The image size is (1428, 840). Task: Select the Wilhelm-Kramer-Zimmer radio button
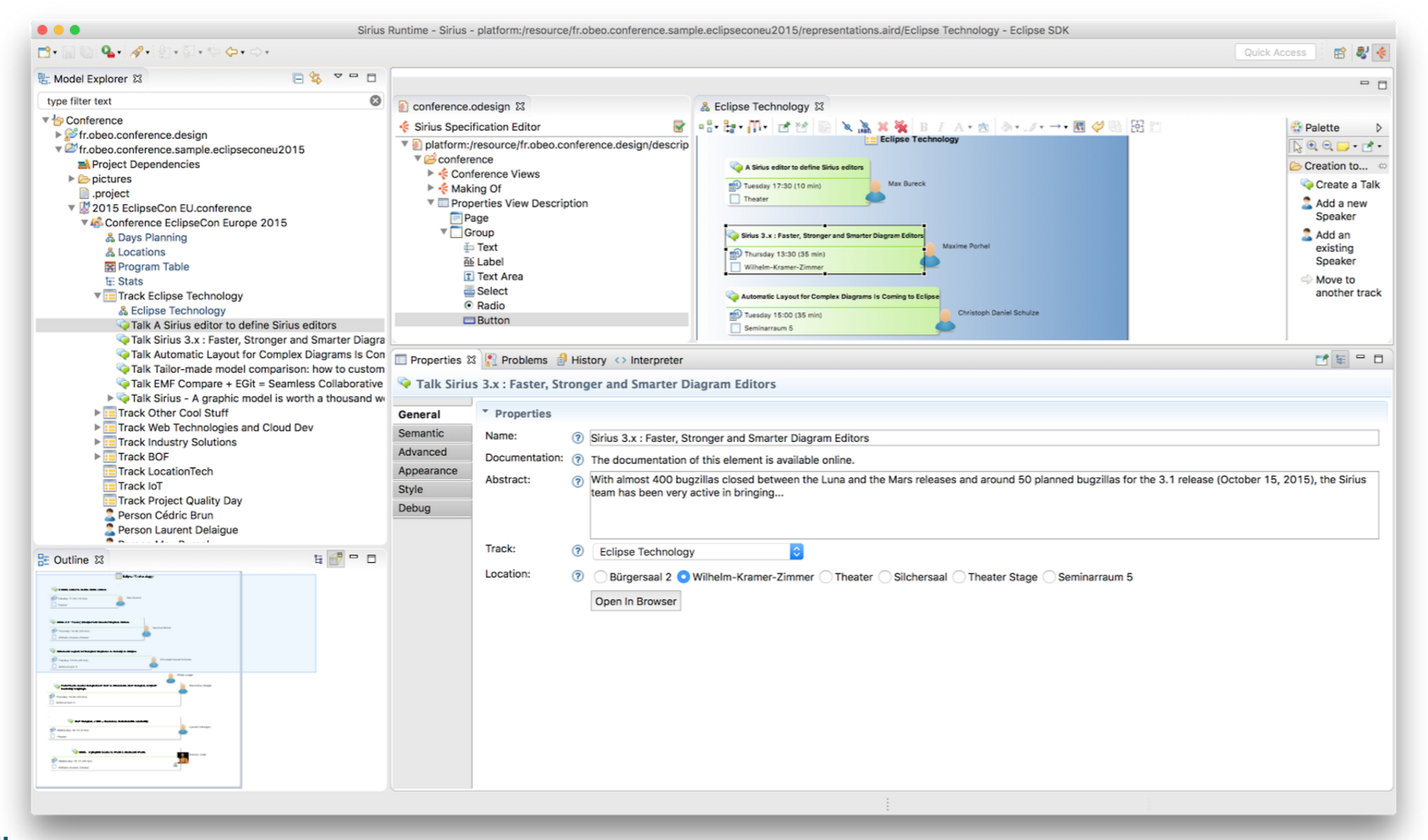point(684,577)
